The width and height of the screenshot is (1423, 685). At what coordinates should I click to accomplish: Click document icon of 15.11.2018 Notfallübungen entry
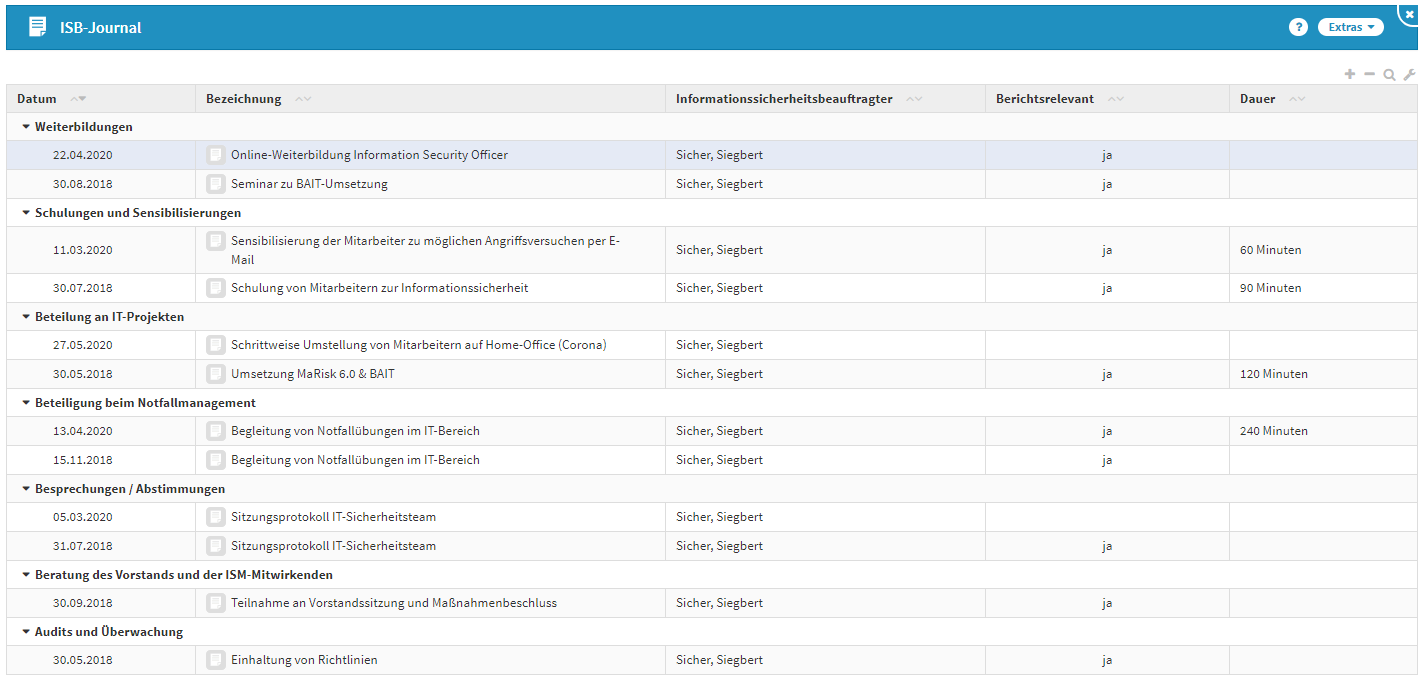(215, 460)
